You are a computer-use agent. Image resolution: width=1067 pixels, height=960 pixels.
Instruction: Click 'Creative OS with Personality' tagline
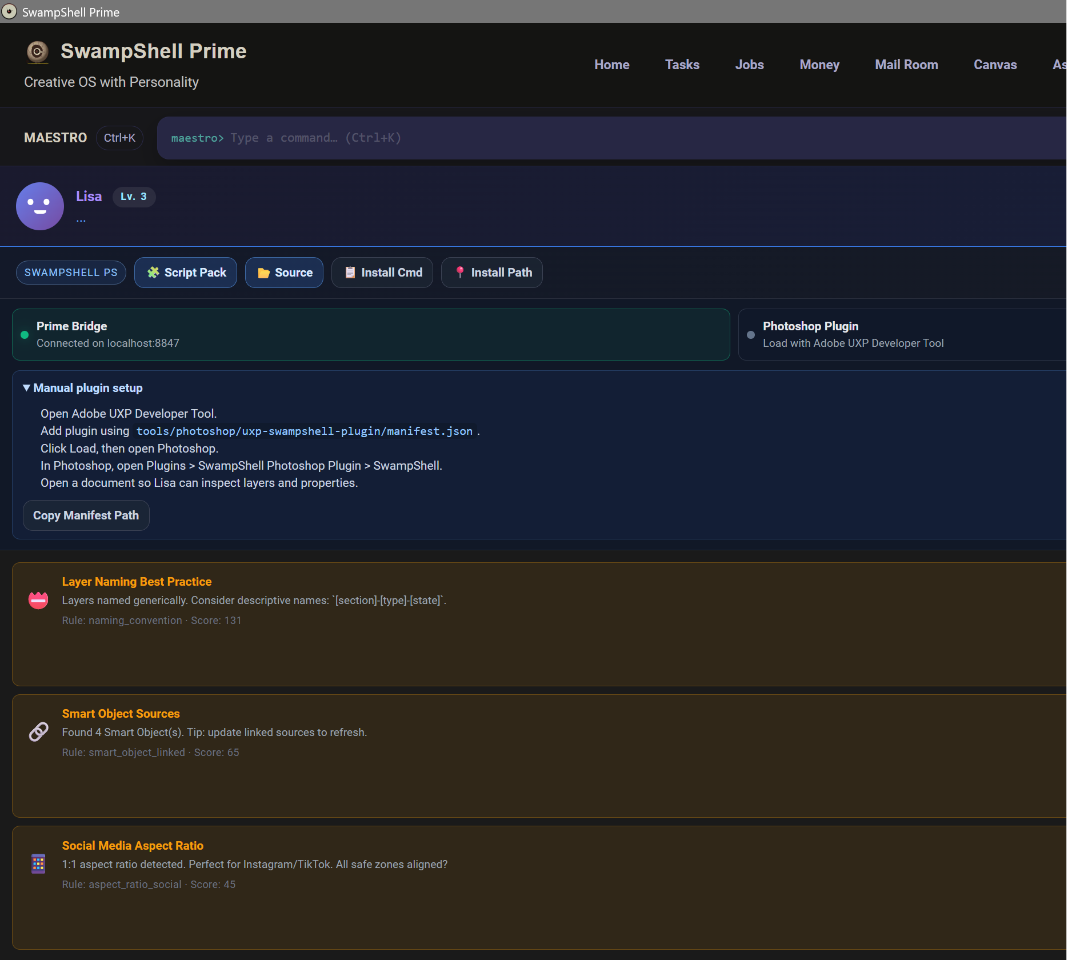pos(112,82)
